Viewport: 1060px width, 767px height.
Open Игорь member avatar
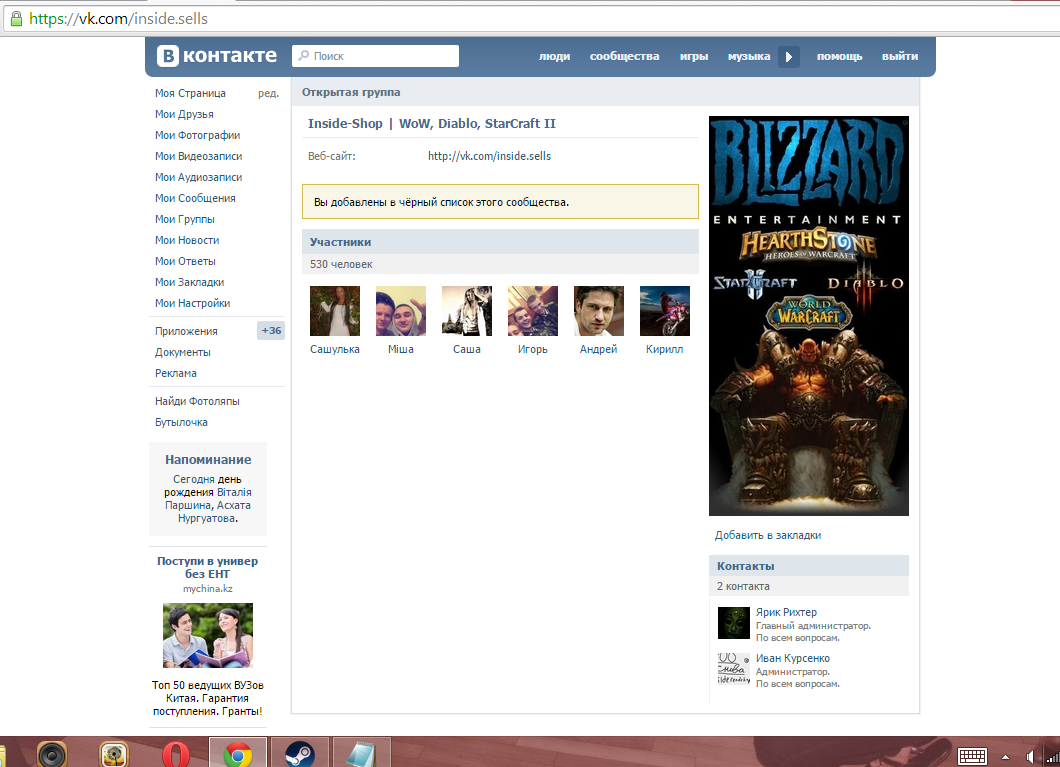[533, 311]
